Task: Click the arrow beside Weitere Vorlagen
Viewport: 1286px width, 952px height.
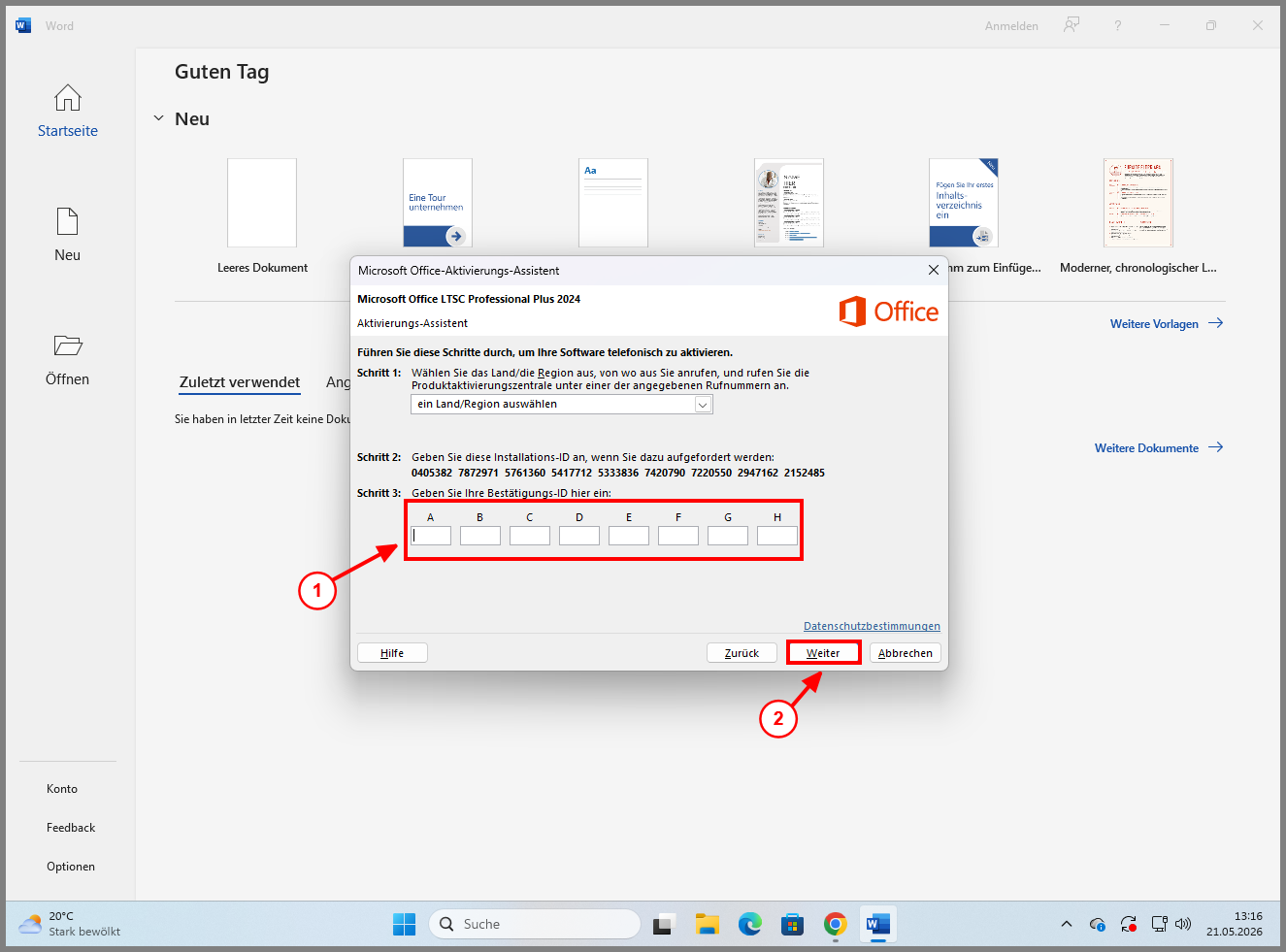Action: [x=1216, y=323]
